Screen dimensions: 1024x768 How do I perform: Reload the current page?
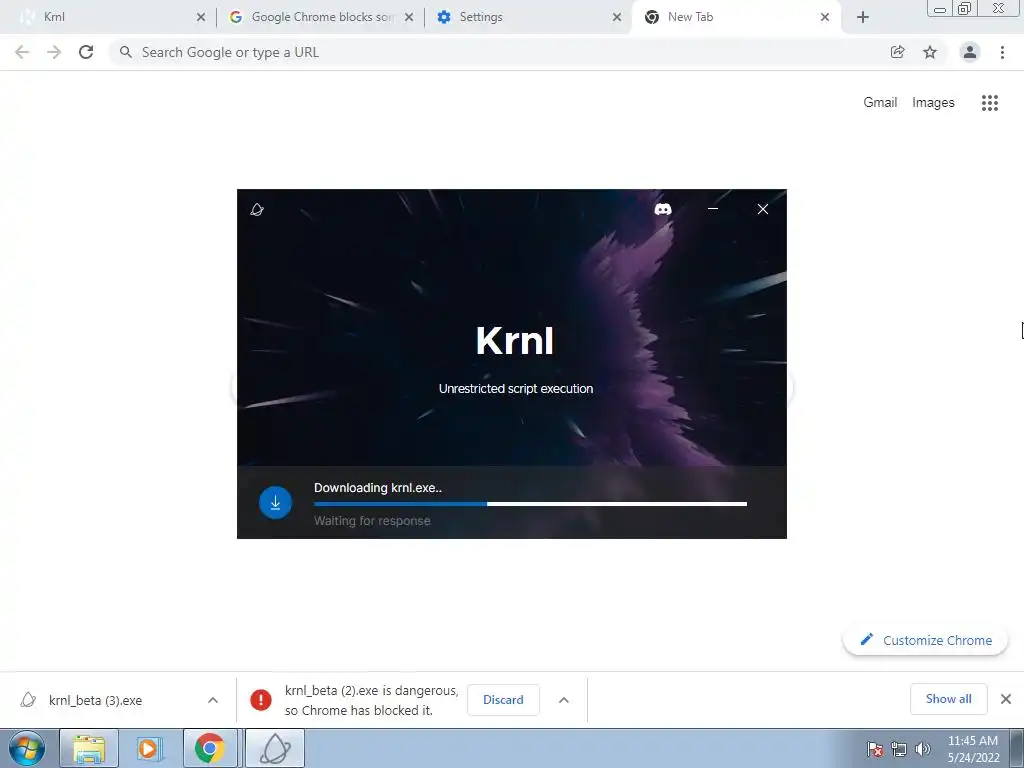point(86,52)
